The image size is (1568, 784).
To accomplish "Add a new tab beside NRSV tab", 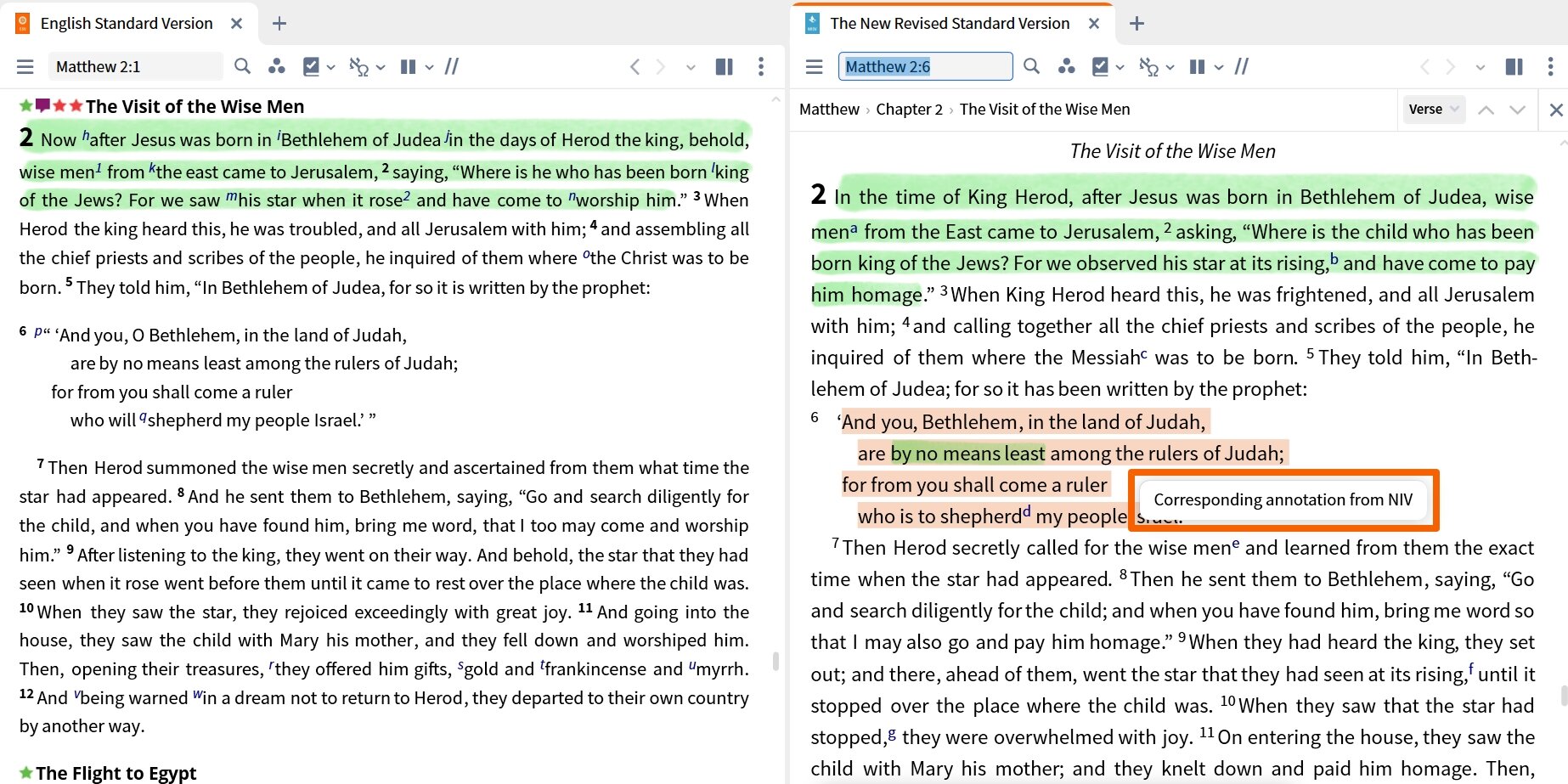I will pos(1137,24).
